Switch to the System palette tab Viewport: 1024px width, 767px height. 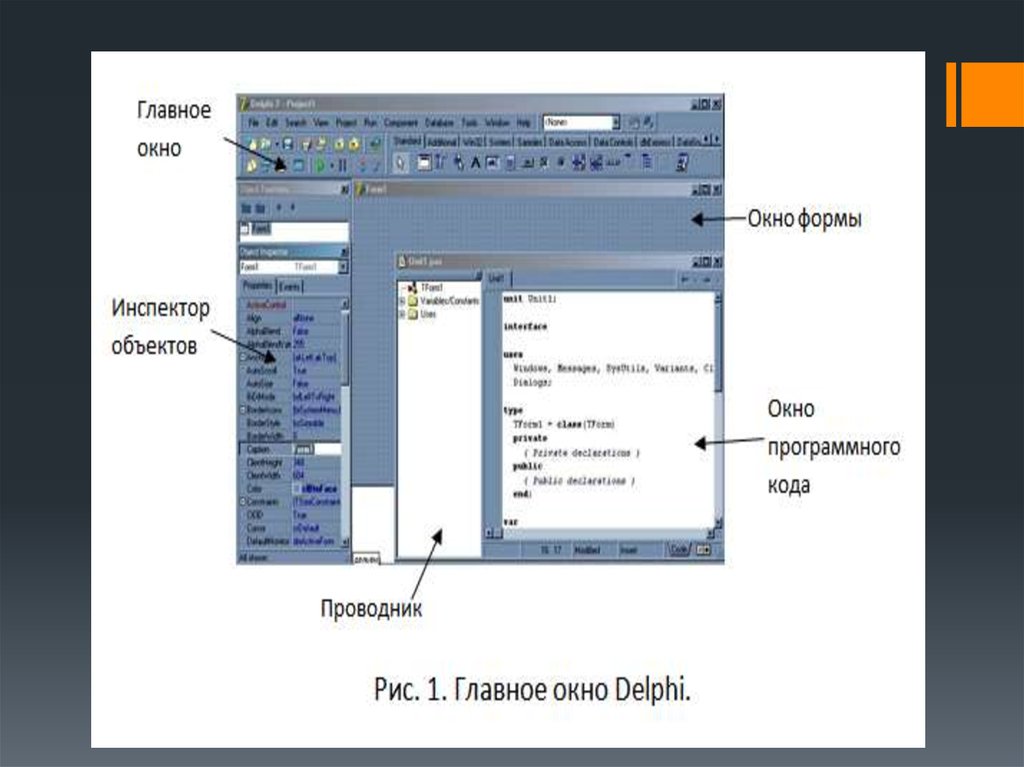coord(500,141)
